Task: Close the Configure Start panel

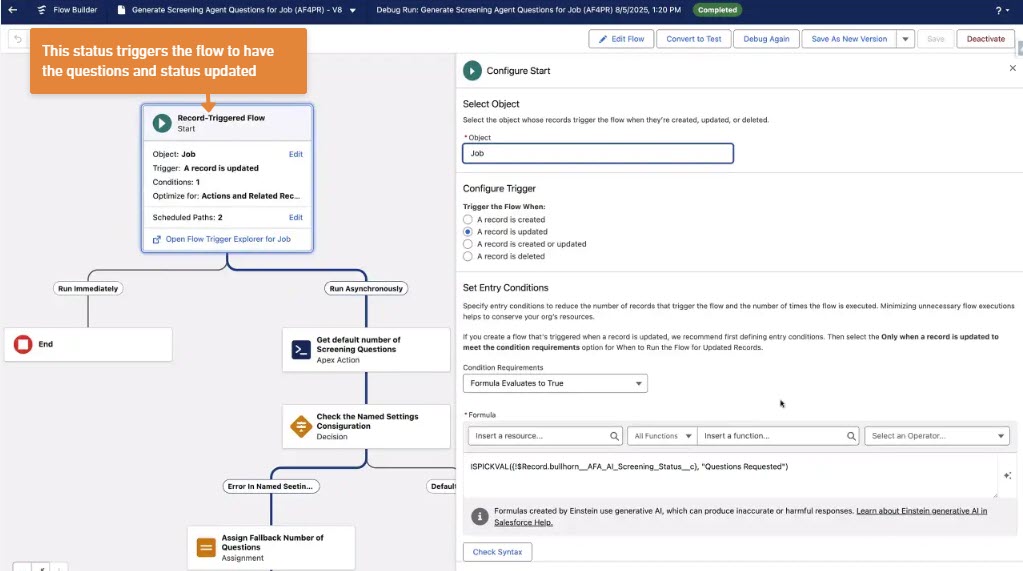Action: (1012, 69)
